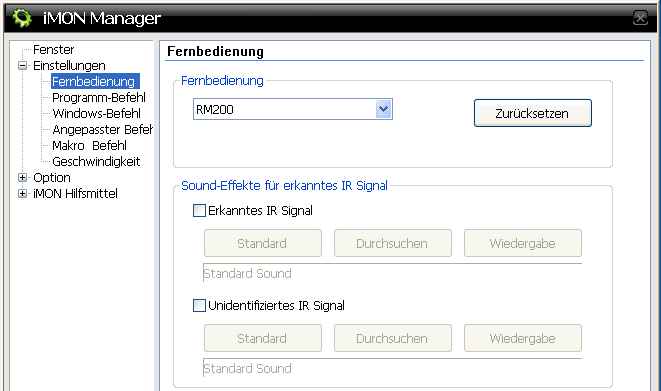Click Durchsuchen under Erkanntes IR Signal
This screenshot has width=661, height=391.
point(393,243)
